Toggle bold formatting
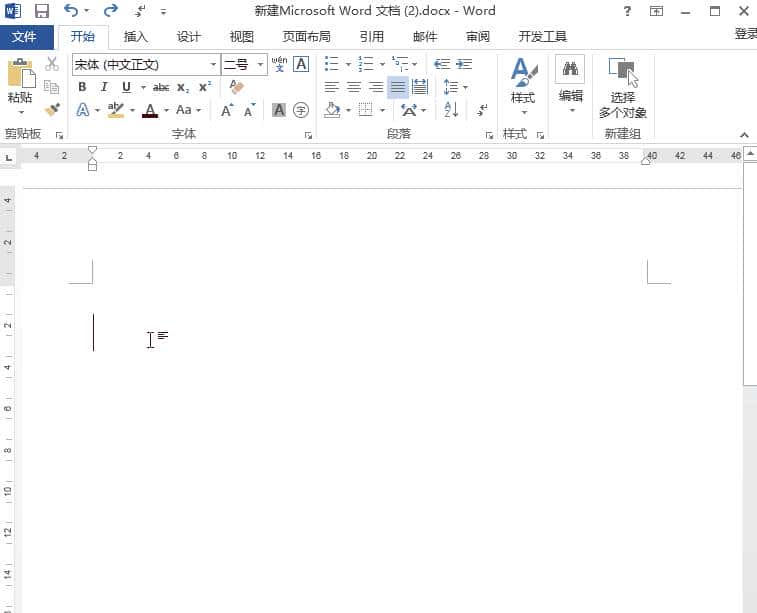Viewport: 757px width, 613px height. click(82, 87)
